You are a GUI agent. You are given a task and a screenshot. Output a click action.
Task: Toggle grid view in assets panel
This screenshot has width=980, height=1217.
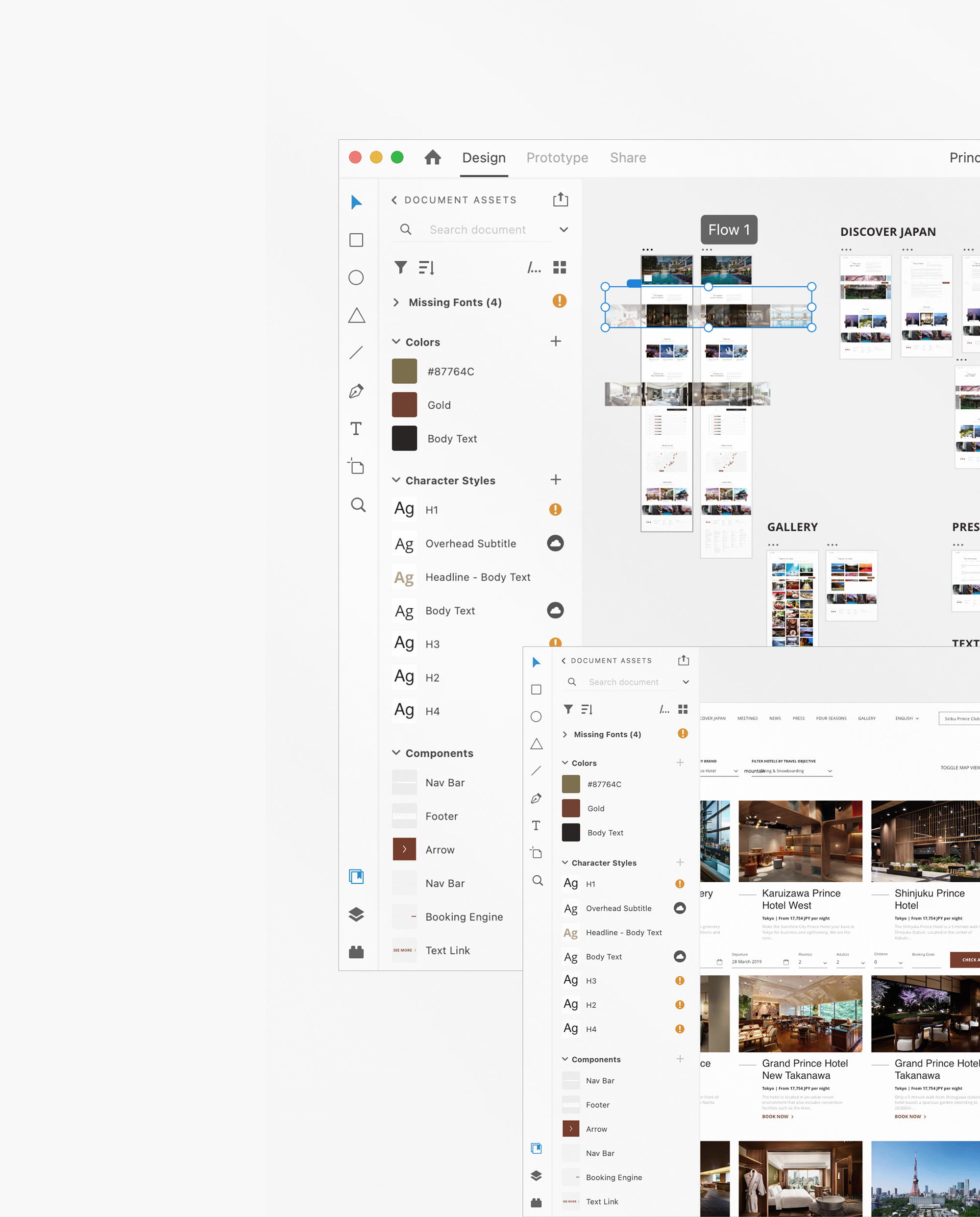coord(560,267)
